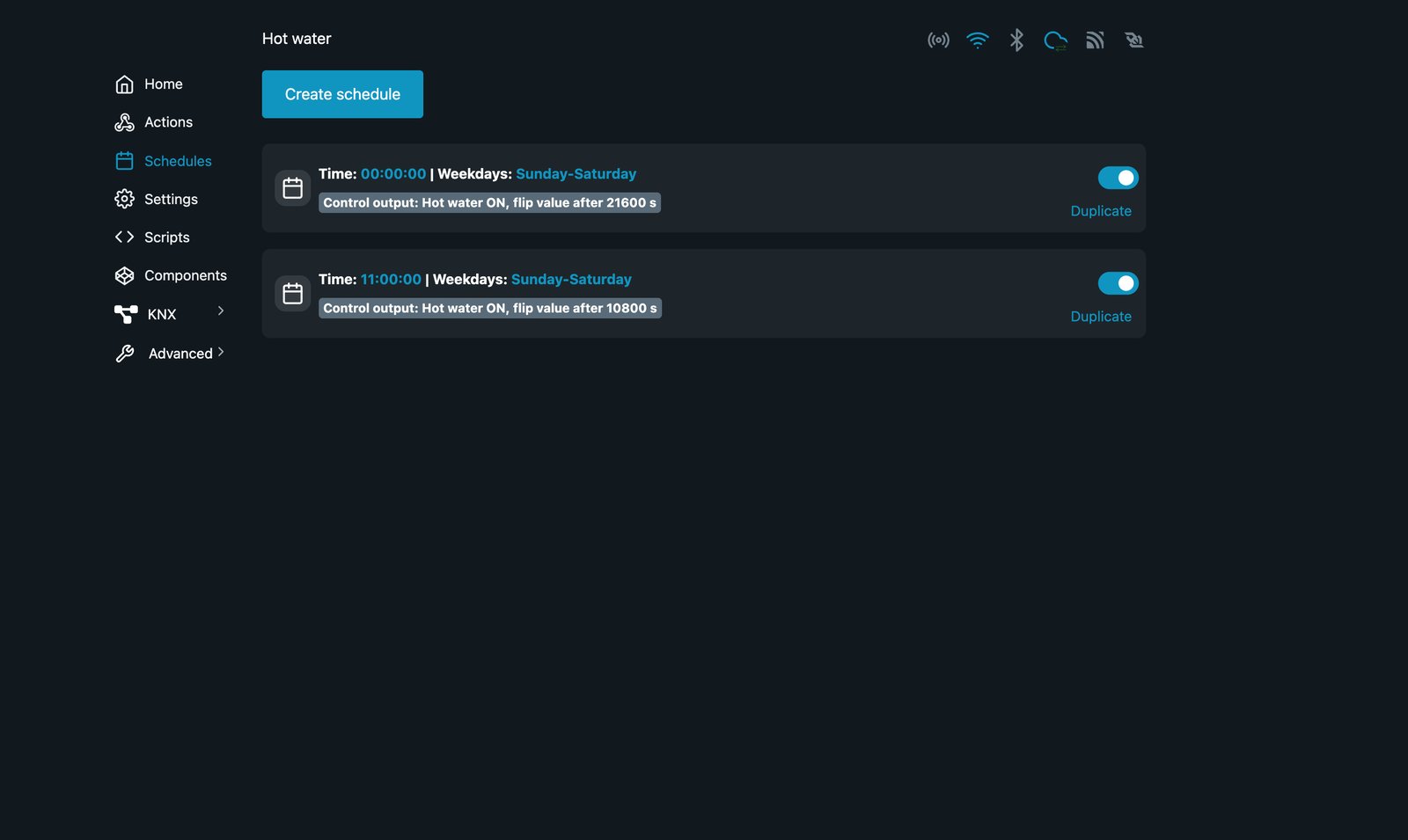Click the last icon in the header
This screenshot has height=840, width=1408.
(x=1134, y=40)
